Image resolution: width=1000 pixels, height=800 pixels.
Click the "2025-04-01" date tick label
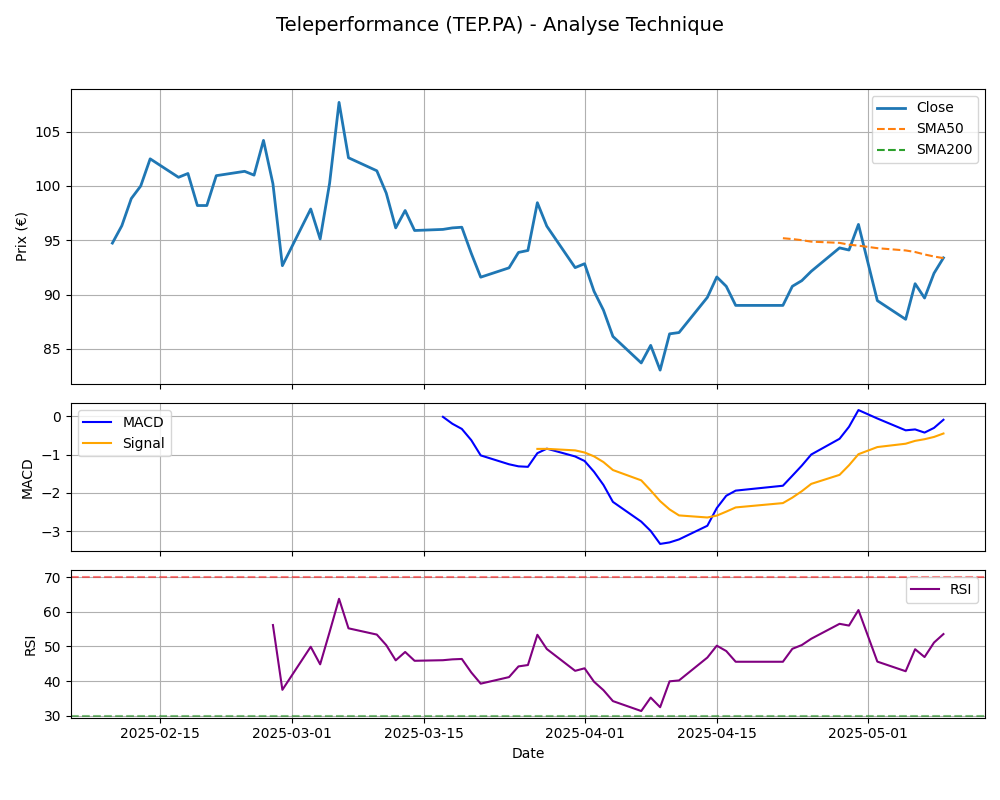click(x=585, y=734)
